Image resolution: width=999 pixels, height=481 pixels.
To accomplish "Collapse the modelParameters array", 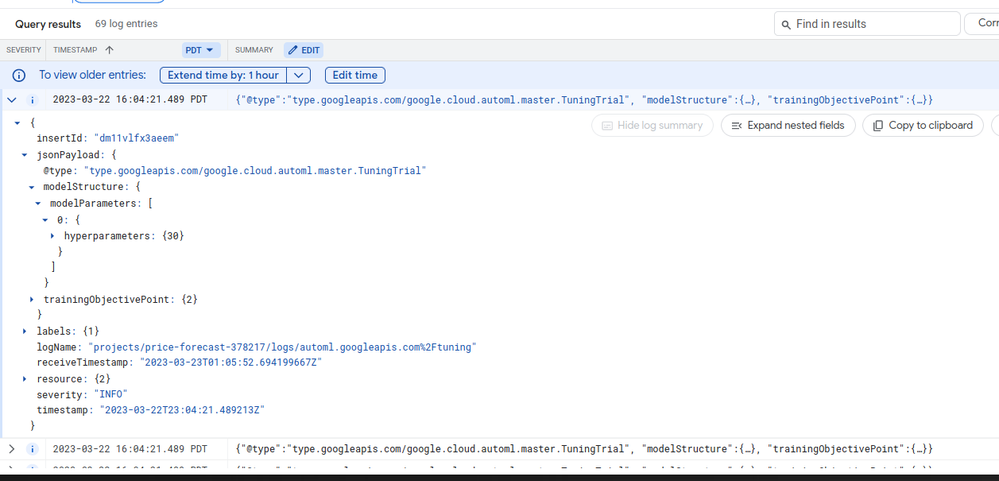I will [38, 203].
